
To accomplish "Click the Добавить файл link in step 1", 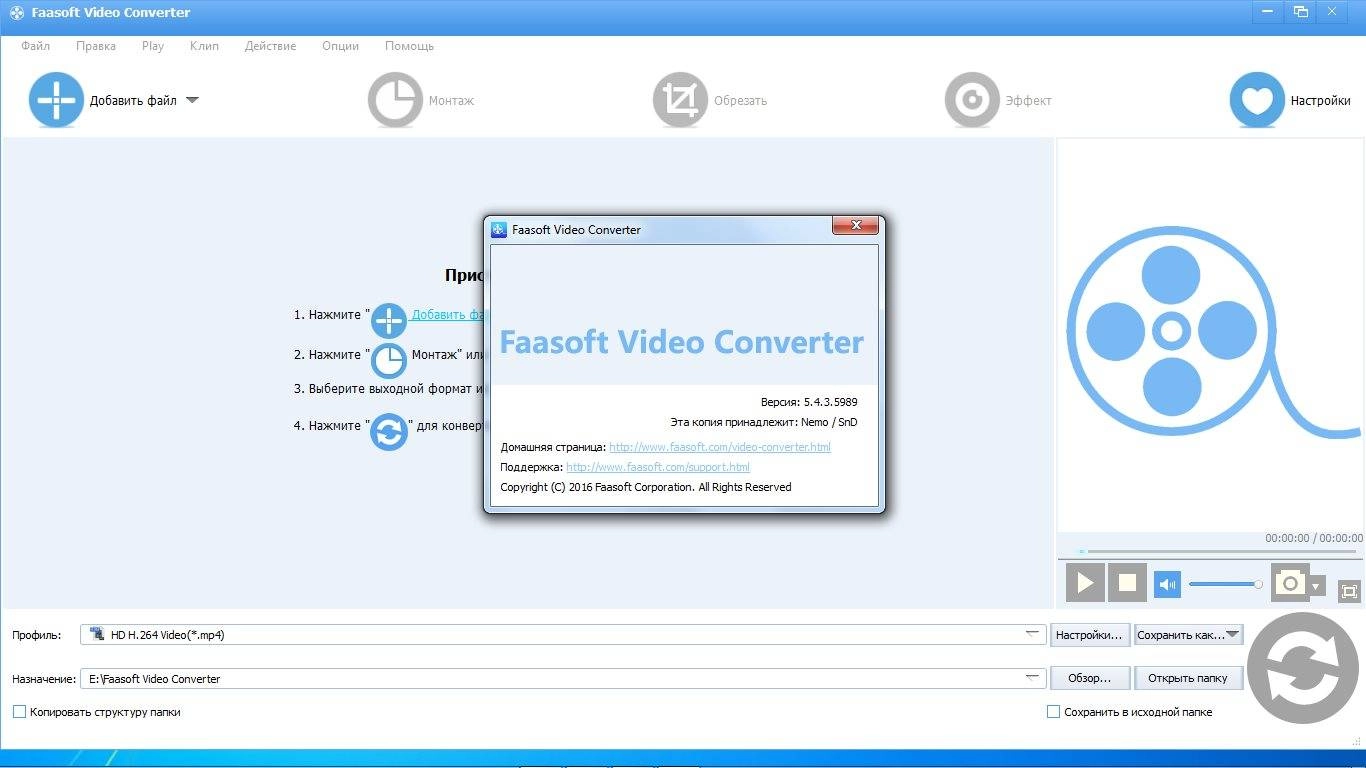I will (x=448, y=314).
